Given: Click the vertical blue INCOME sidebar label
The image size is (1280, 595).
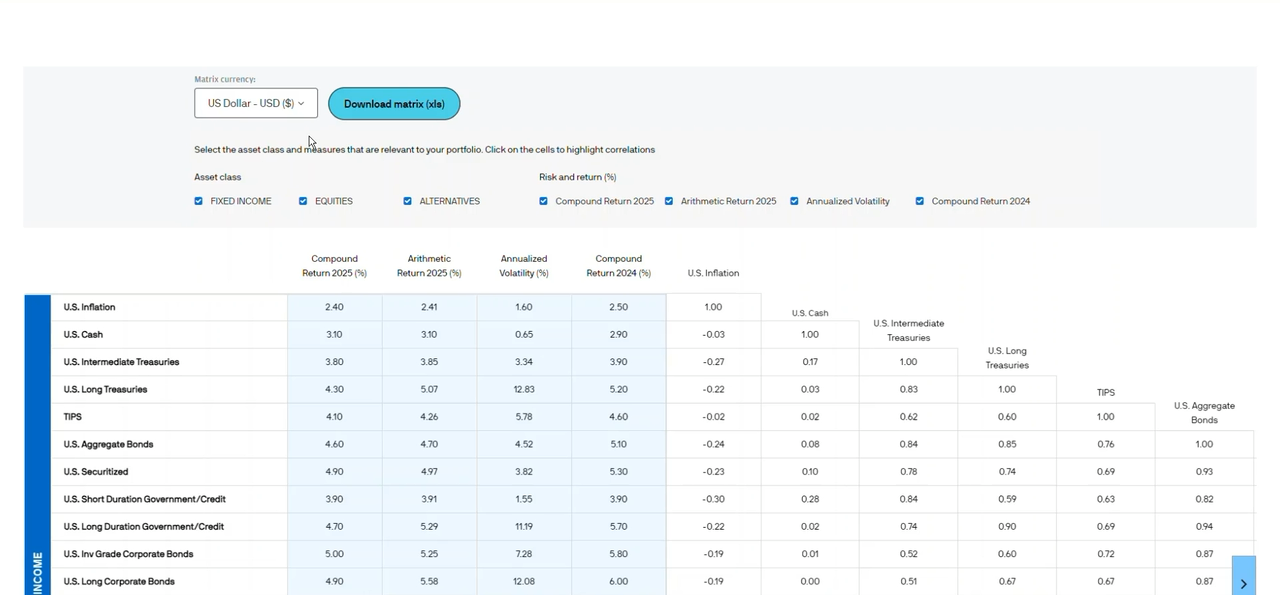Looking at the screenshot, I should [x=38, y=572].
